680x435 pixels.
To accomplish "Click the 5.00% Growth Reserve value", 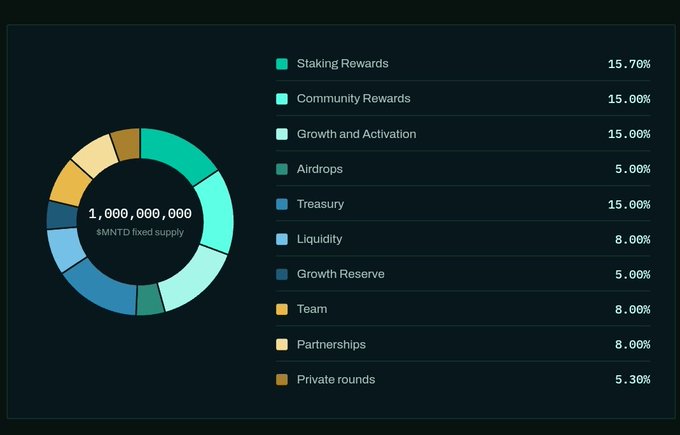I will pyautogui.click(x=632, y=275).
